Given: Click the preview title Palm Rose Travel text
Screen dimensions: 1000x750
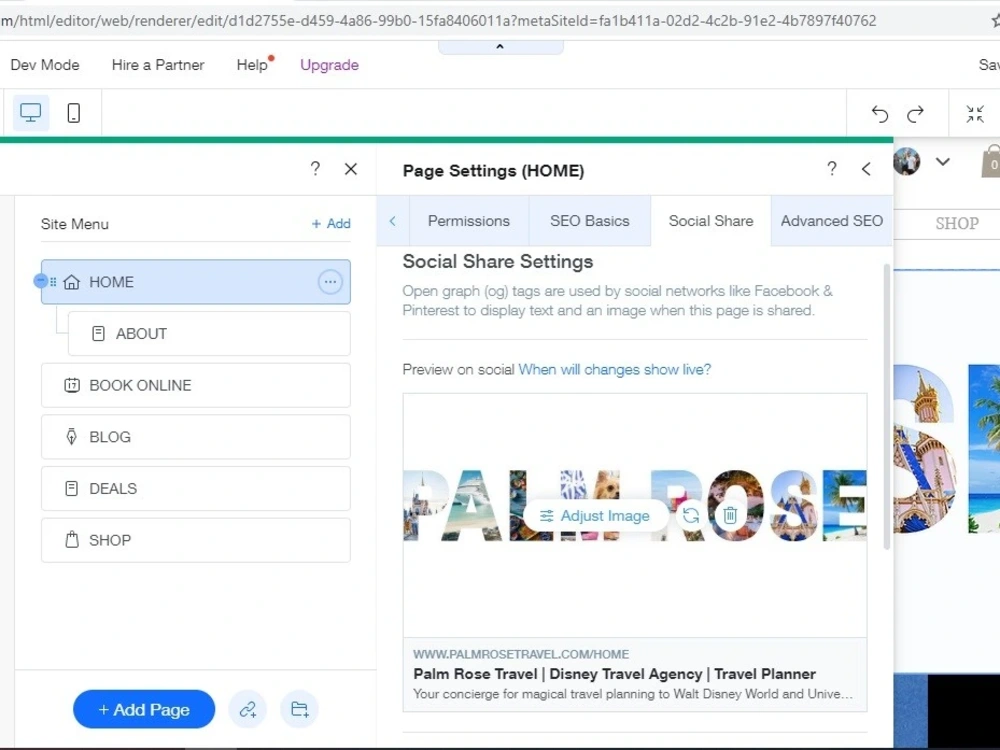Looking at the screenshot, I should (x=614, y=673).
